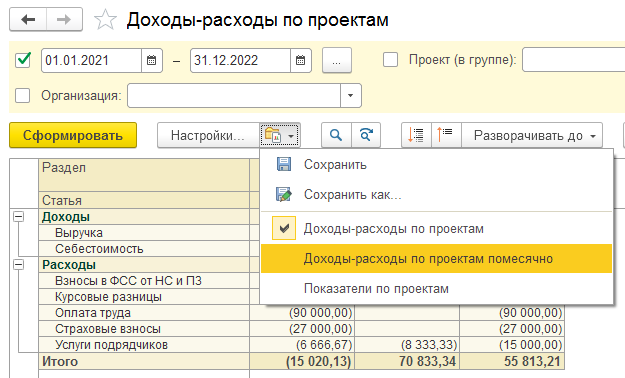Select the Доходы row label
Image resolution: width=625 pixels, height=378 pixels.
coord(144,217)
